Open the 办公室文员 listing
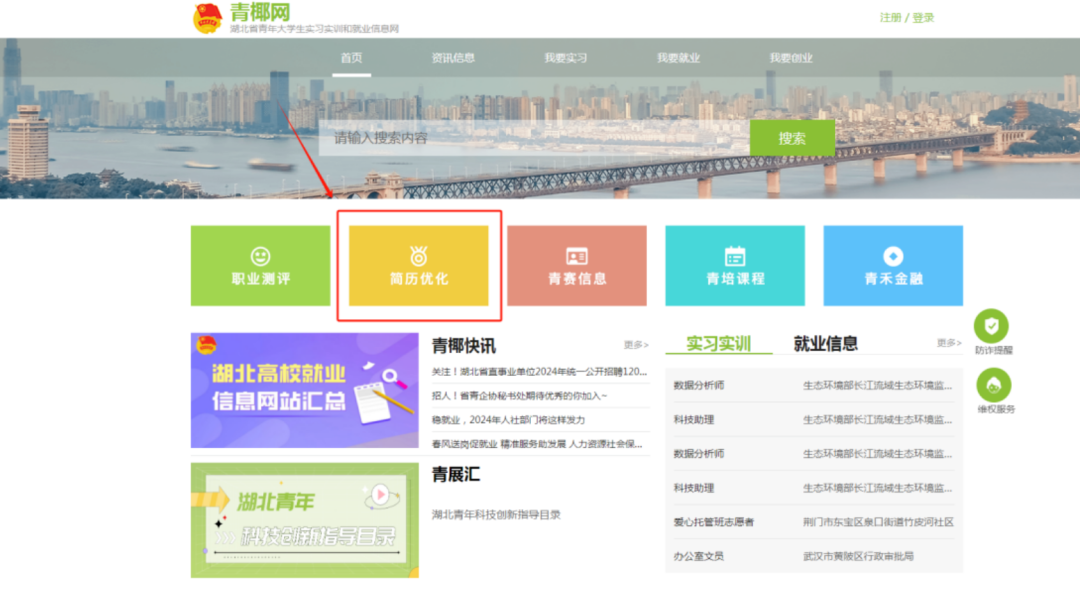1080x602 pixels. pos(698,556)
